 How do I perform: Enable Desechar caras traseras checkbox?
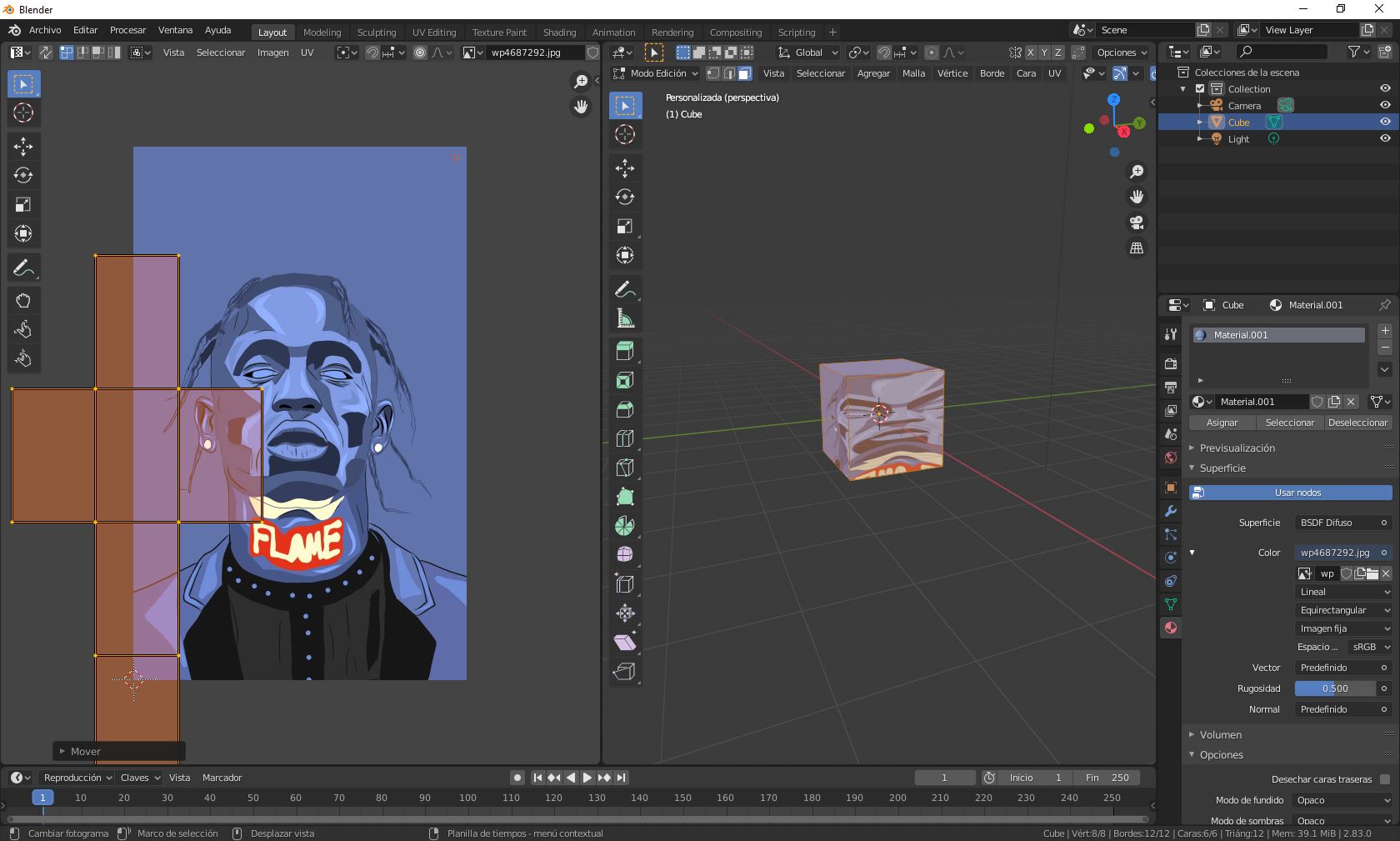click(x=1385, y=779)
